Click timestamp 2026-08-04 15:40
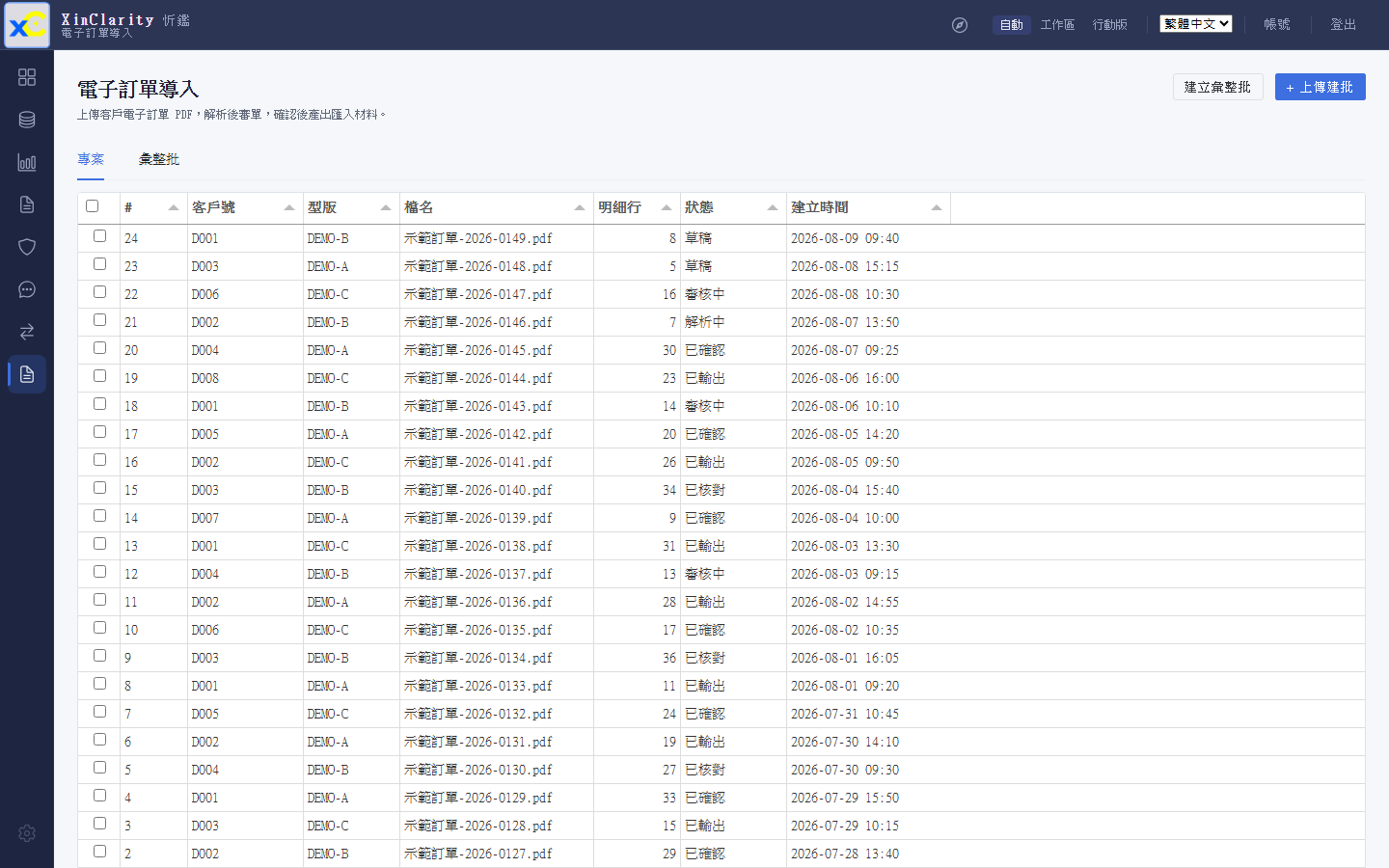Screen dimensions: 1389x868 click(x=845, y=490)
